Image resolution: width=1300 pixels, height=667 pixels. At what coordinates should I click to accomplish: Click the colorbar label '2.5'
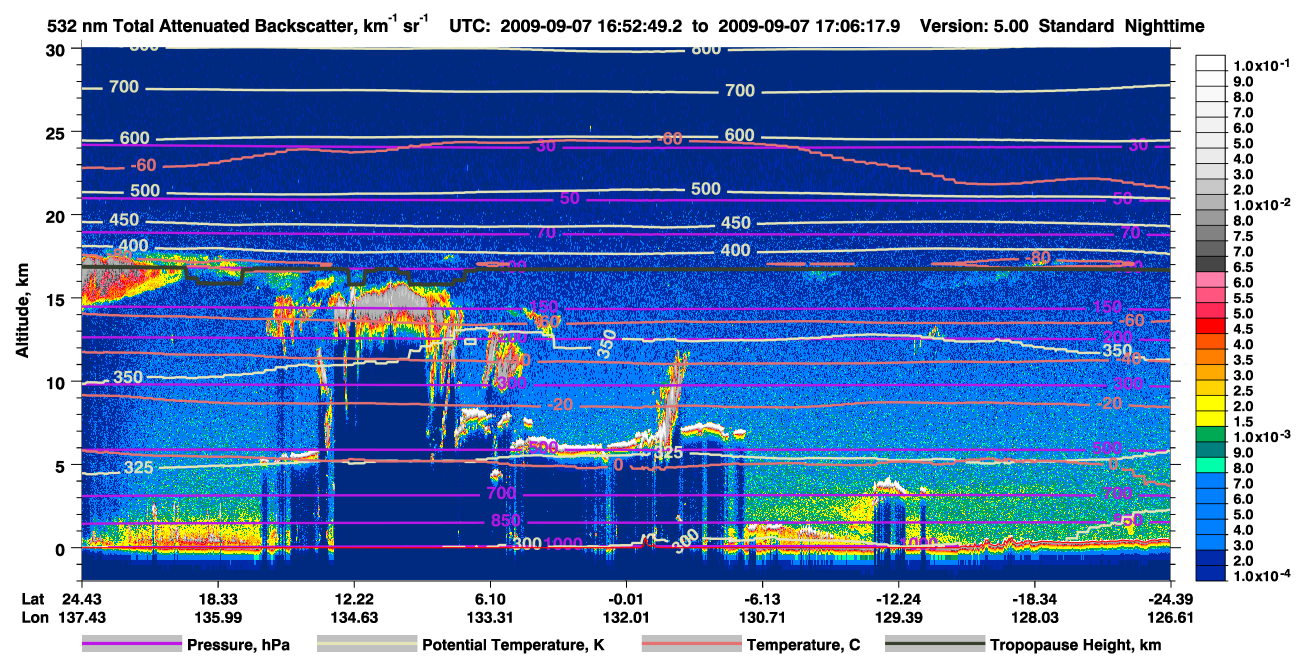pyautogui.click(x=1242, y=392)
